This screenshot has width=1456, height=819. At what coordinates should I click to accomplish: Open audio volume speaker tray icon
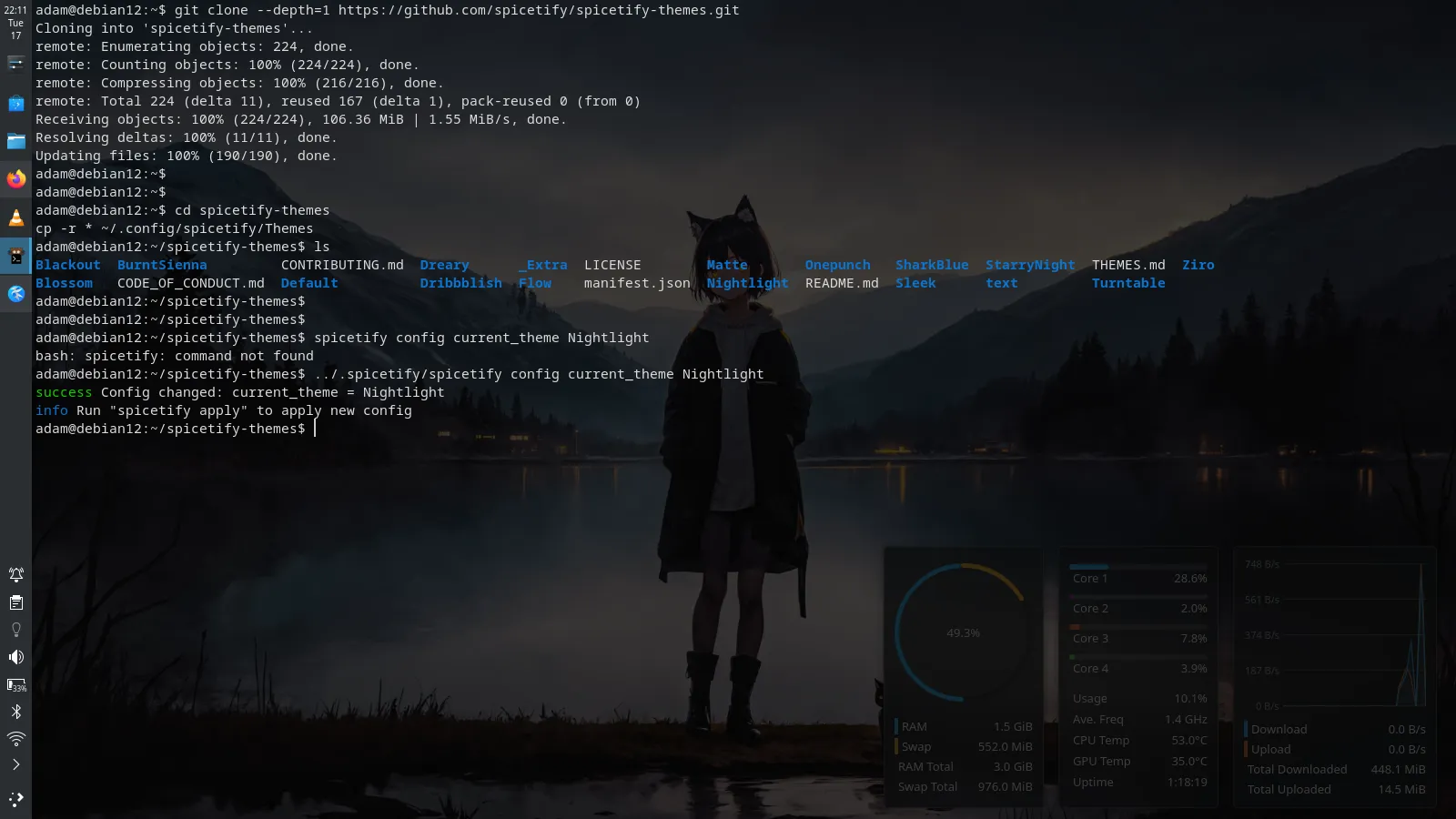click(x=15, y=657)
